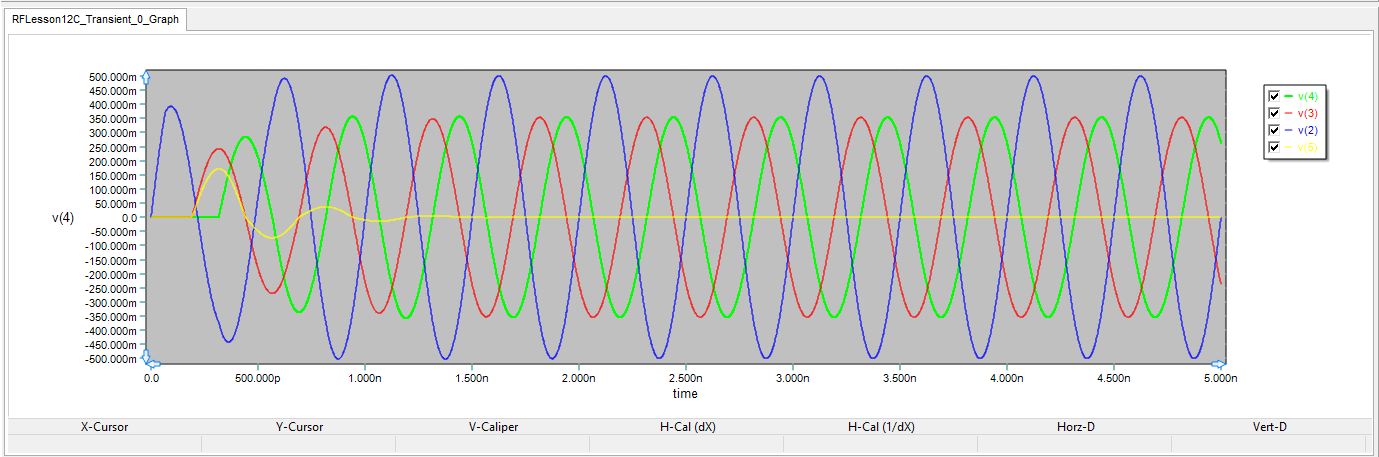Screen dimensions: 1379x457
Task: Click the -400.000m Y-axis tick label
Action: [112, 330]
